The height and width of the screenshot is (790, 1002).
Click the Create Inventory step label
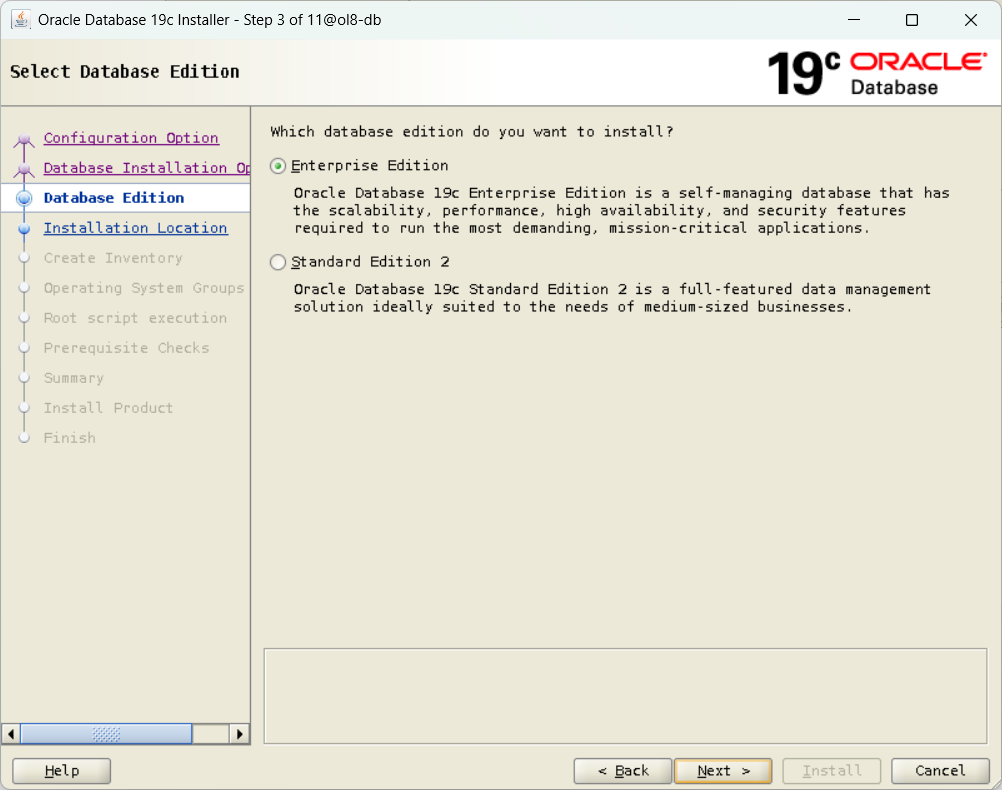[x=113, y=258]
